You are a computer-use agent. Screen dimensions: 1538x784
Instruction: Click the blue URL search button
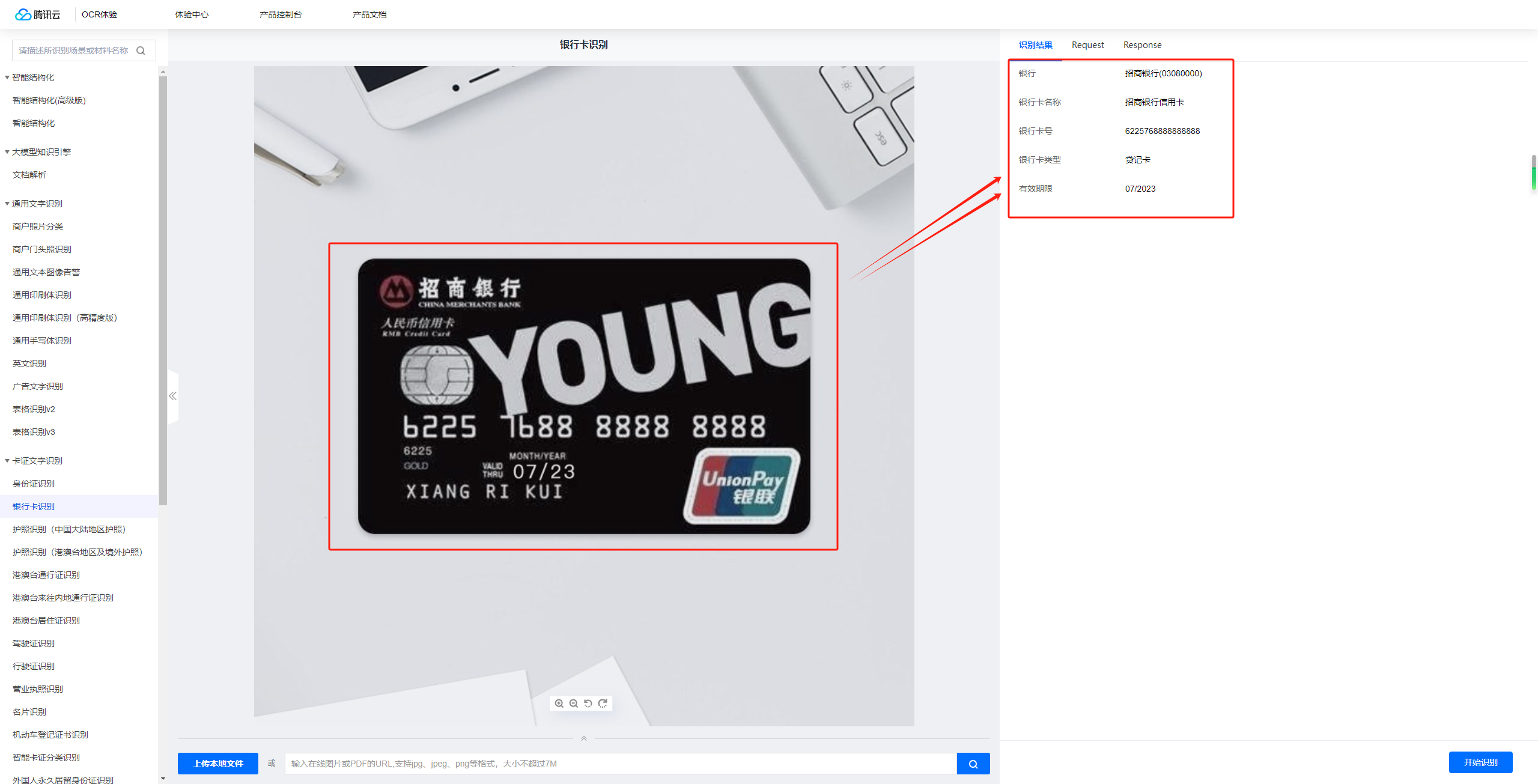973,764
